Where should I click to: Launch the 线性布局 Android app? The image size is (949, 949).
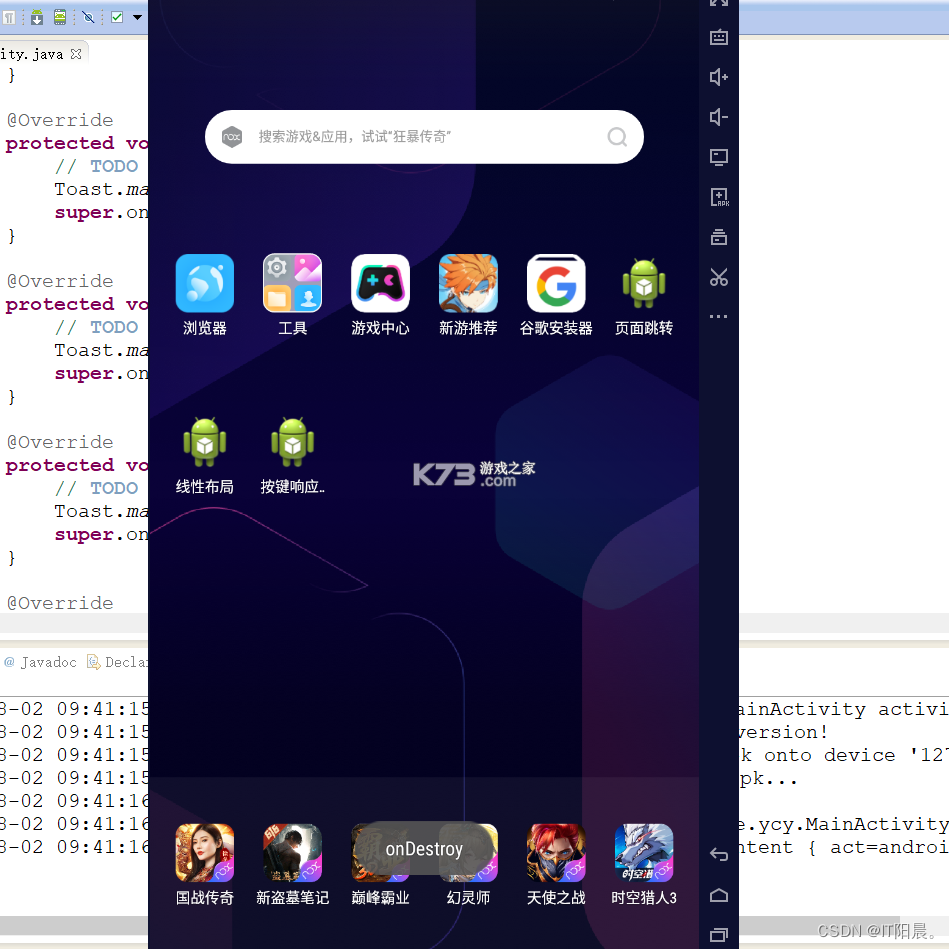pyautogui.click(x=205, y=455)
